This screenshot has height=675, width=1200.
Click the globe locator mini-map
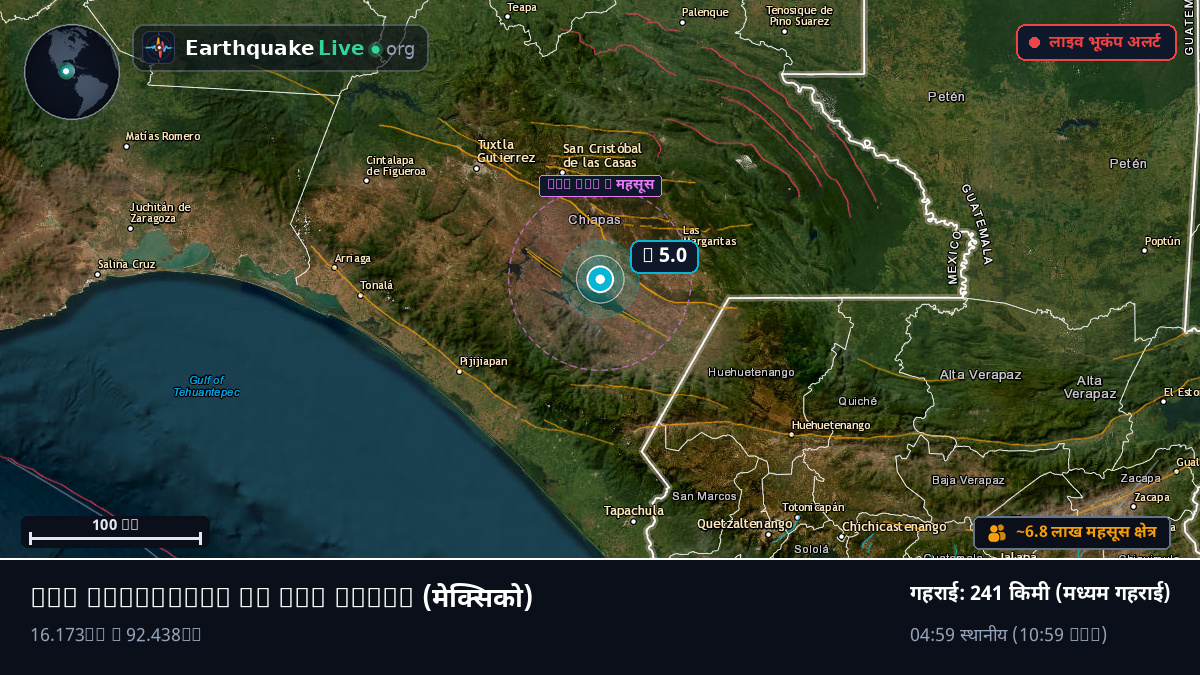coord(72,72)
